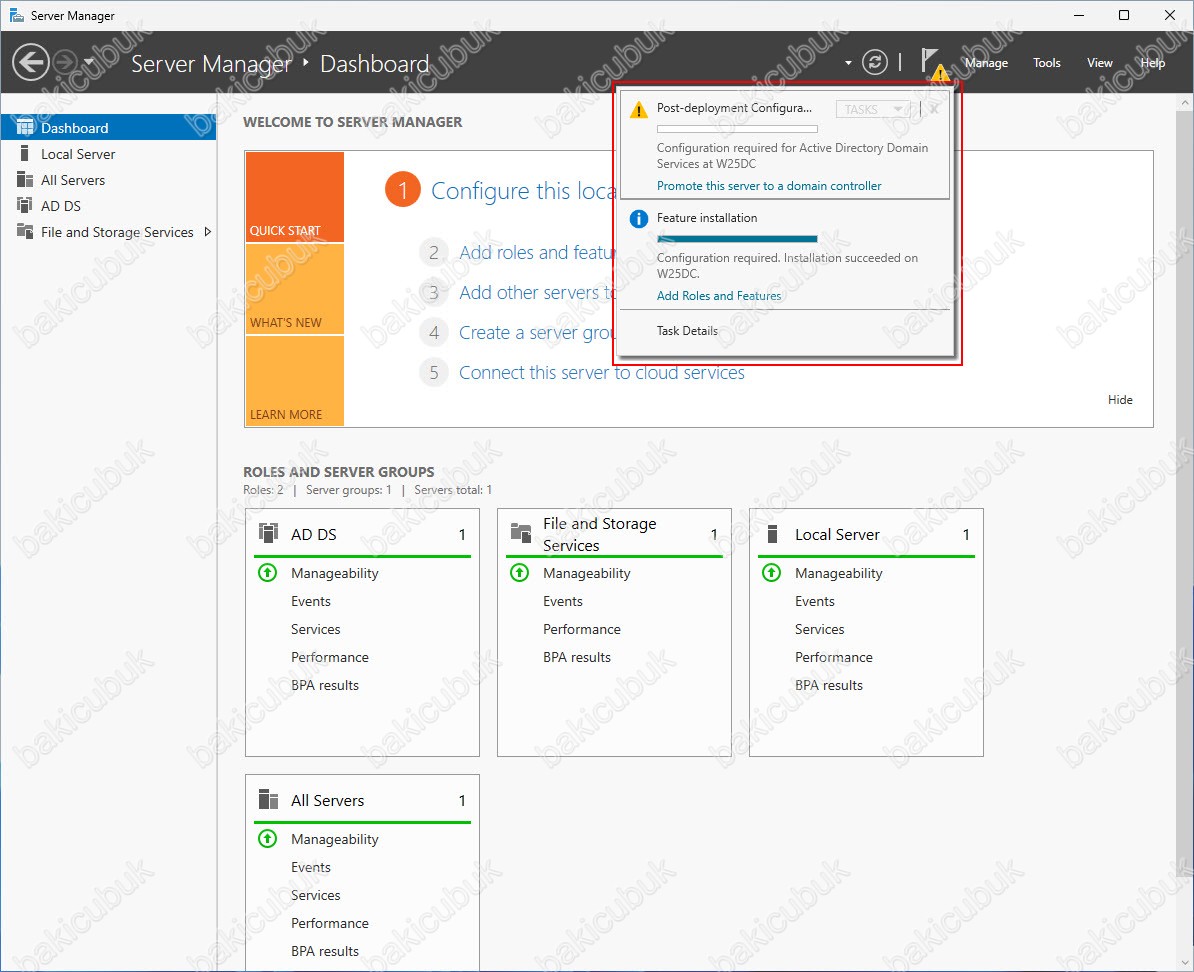
Task: Open the LEARN MORE tile
Action: pyautogui.click(x=295, y=381)
